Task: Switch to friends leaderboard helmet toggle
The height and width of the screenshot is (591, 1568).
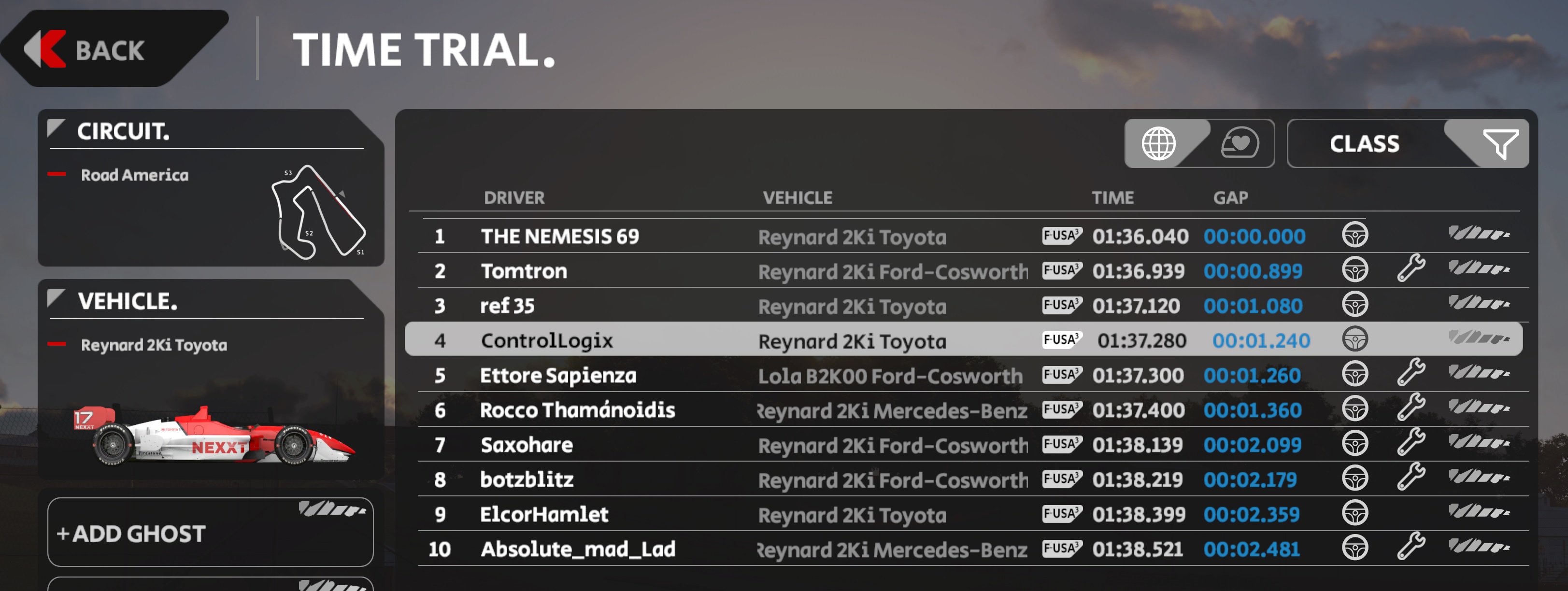Action: pos(1240,143)
